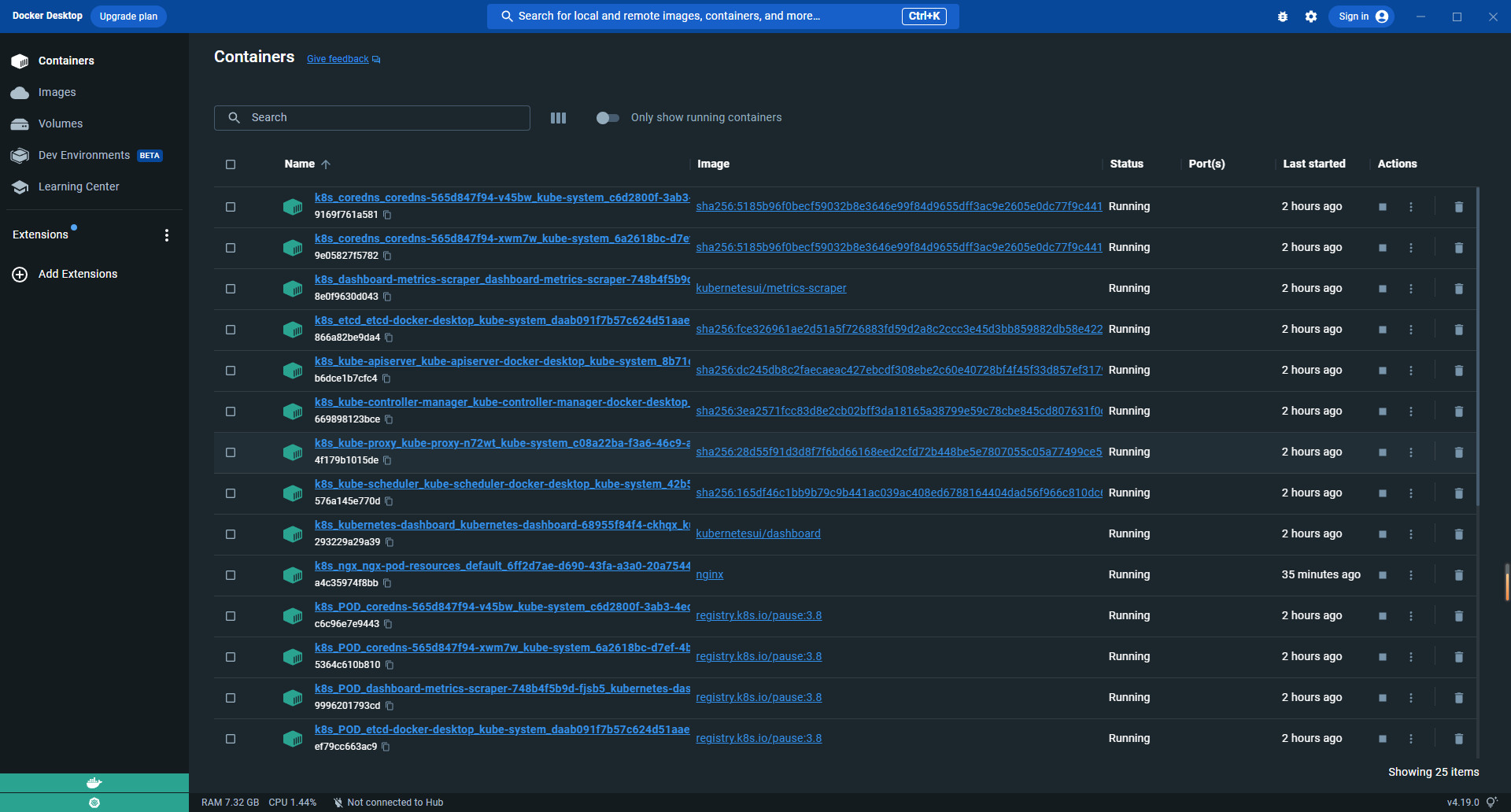Focus the containers Search field
Viewport: 1511px width, 812px height.
pyautogui.click(x=372, y=118)
